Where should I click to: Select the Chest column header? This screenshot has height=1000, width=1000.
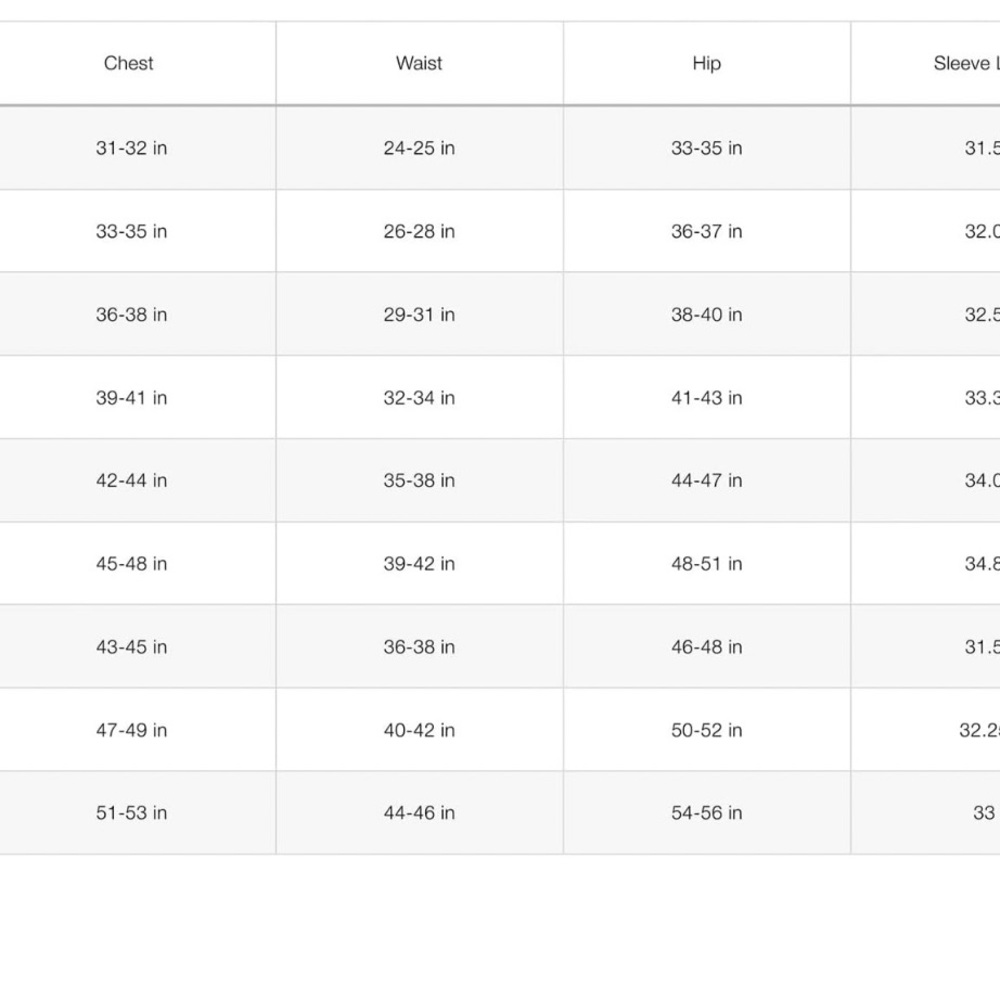128,63
